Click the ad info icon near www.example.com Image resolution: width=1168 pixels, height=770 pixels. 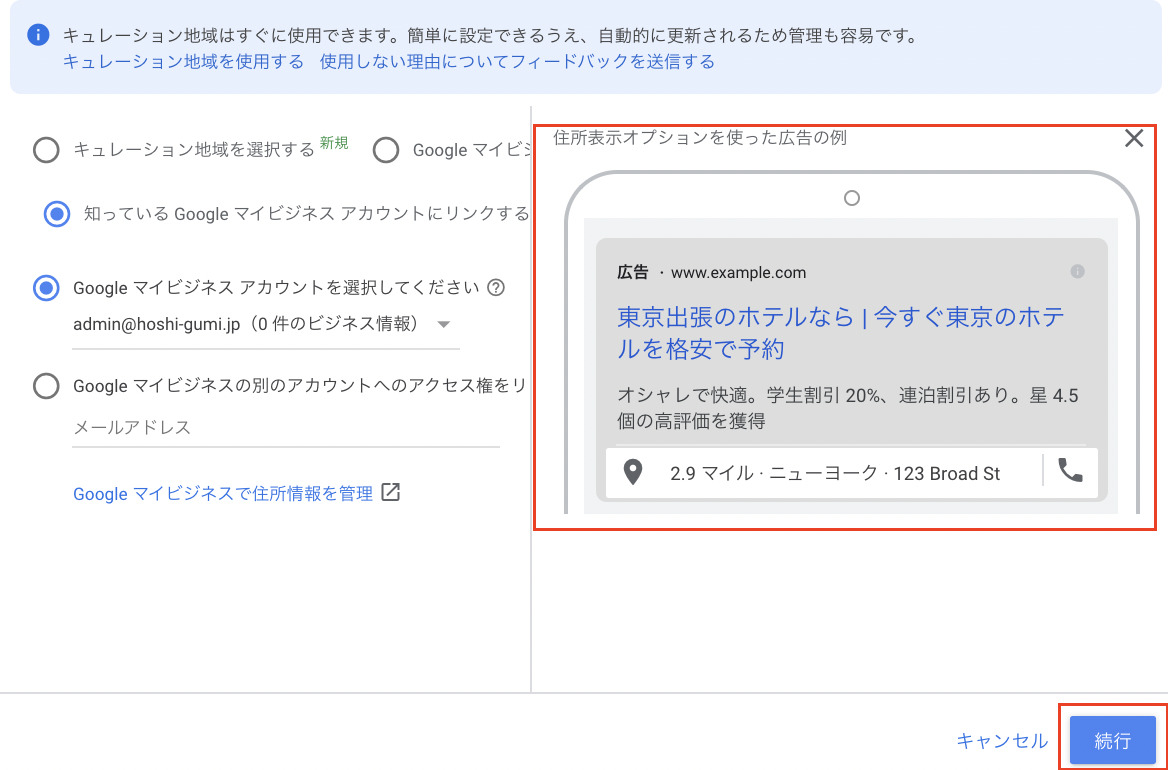pyautogui.click(x=1076, y=269)
